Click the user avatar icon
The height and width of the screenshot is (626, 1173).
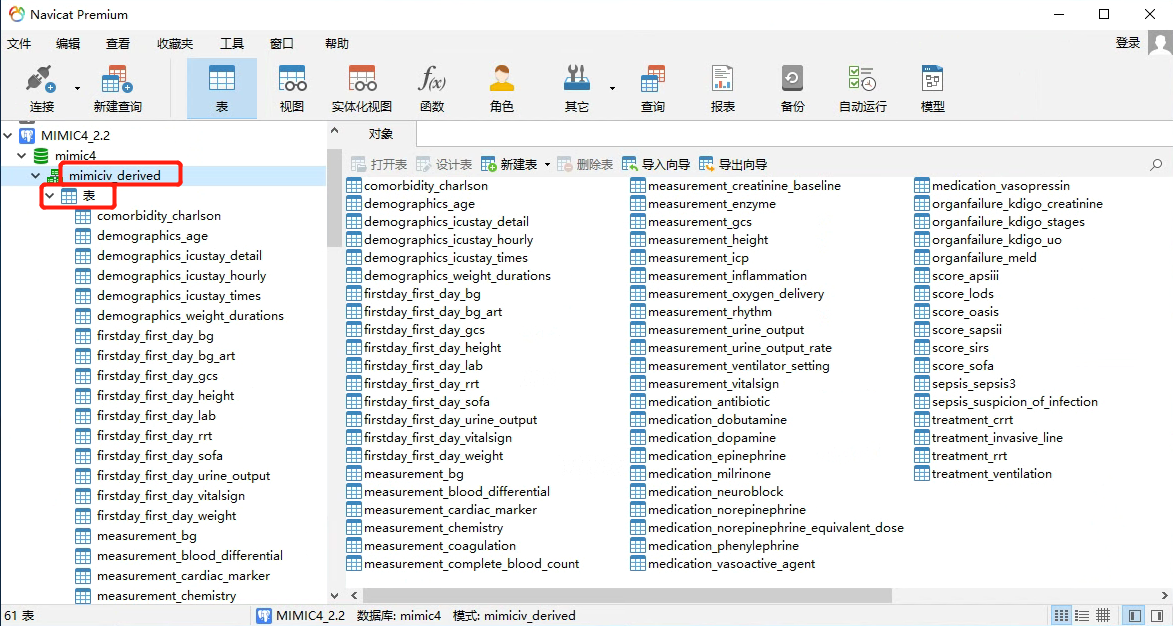pos(1160,43)
